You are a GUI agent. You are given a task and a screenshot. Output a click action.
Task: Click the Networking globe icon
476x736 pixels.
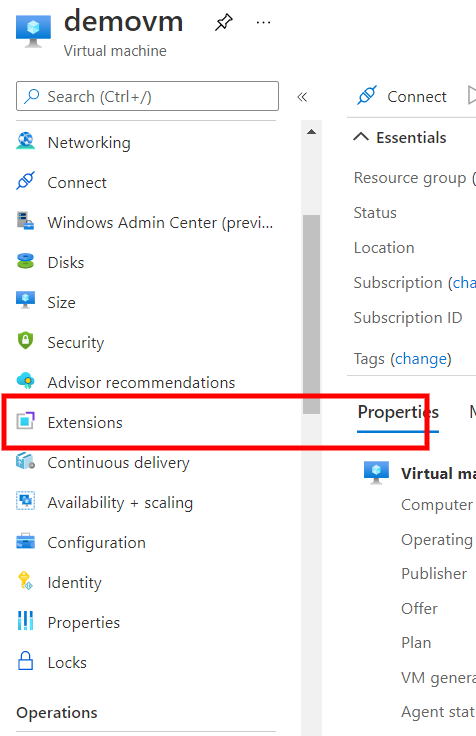point(25,141)
